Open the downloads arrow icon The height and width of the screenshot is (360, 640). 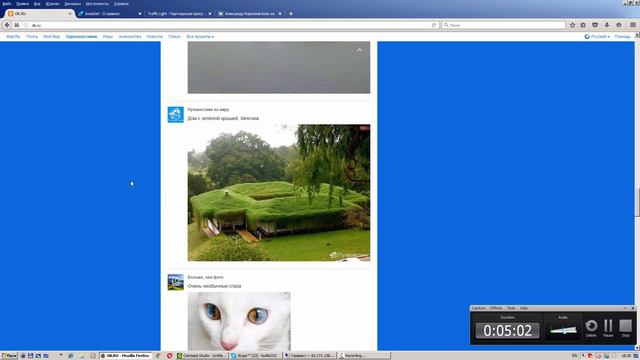pos(607,25)
